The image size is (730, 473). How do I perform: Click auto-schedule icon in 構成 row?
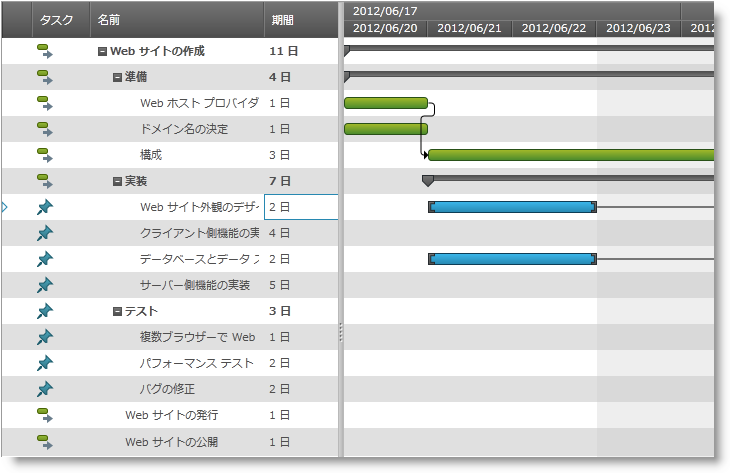click(45, 155)
